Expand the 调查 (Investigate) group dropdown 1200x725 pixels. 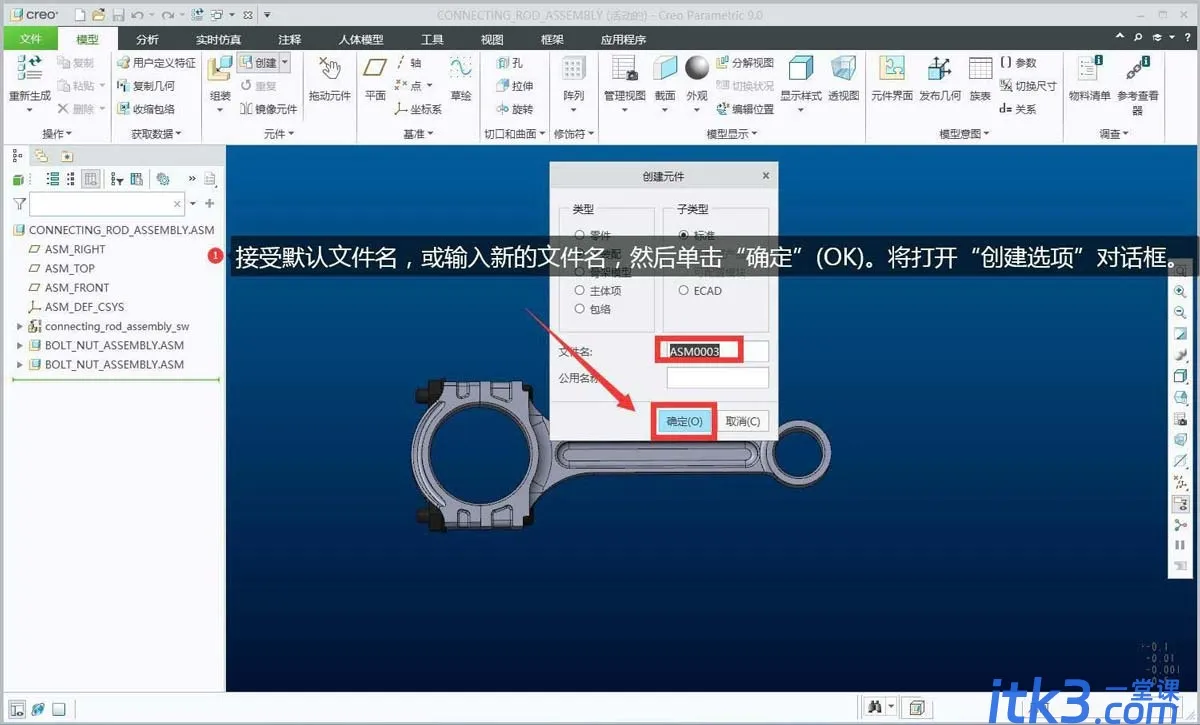[x=1114, y=133]
